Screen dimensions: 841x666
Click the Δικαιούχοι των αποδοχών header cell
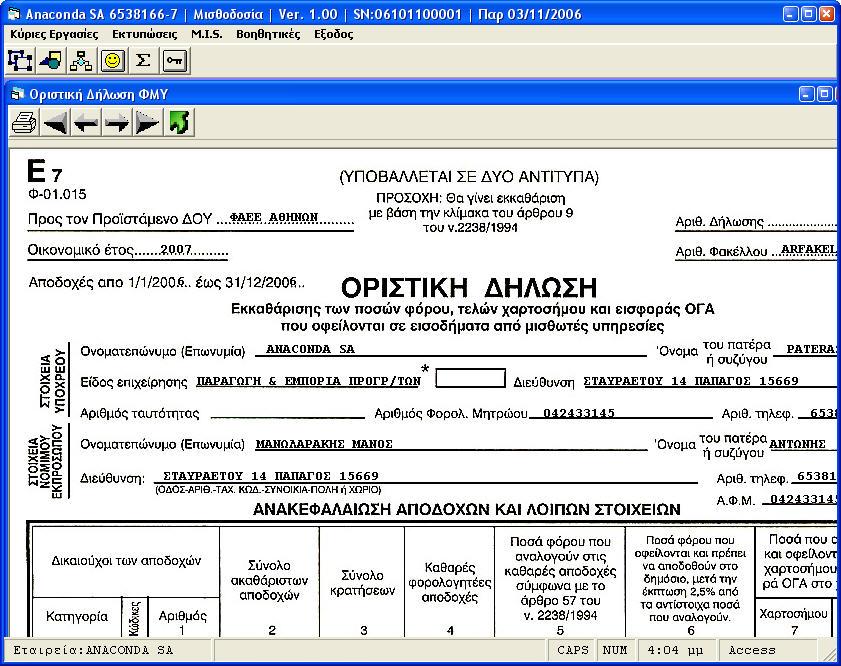click(x=126, y=561)
